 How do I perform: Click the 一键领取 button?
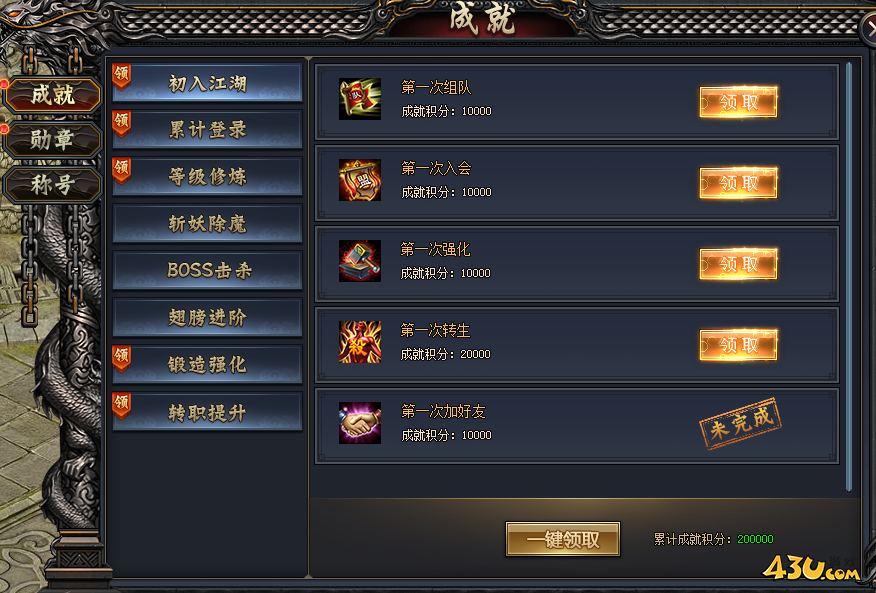click(x=563, y=539)
